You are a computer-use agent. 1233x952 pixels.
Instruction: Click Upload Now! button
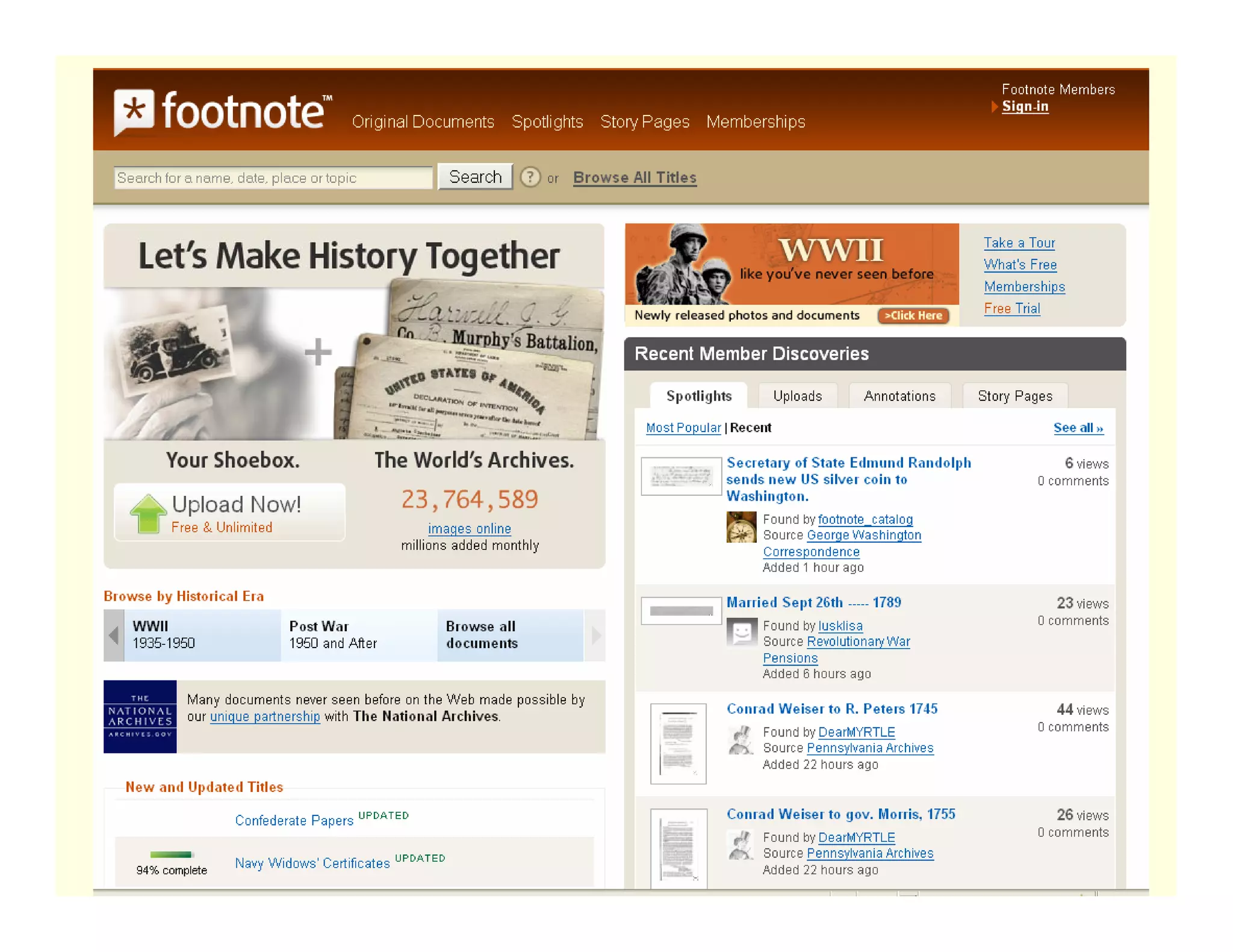(x=229, y=513)
